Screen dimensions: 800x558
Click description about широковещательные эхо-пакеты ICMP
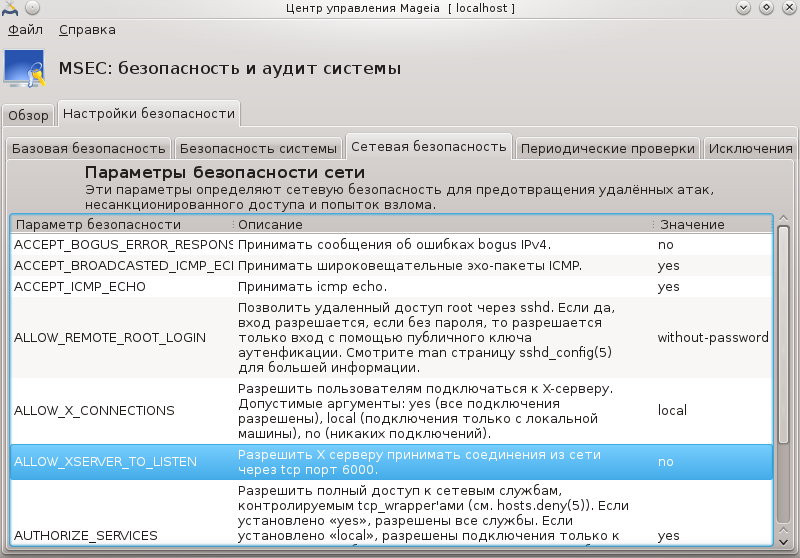click(x=410, y=266)
